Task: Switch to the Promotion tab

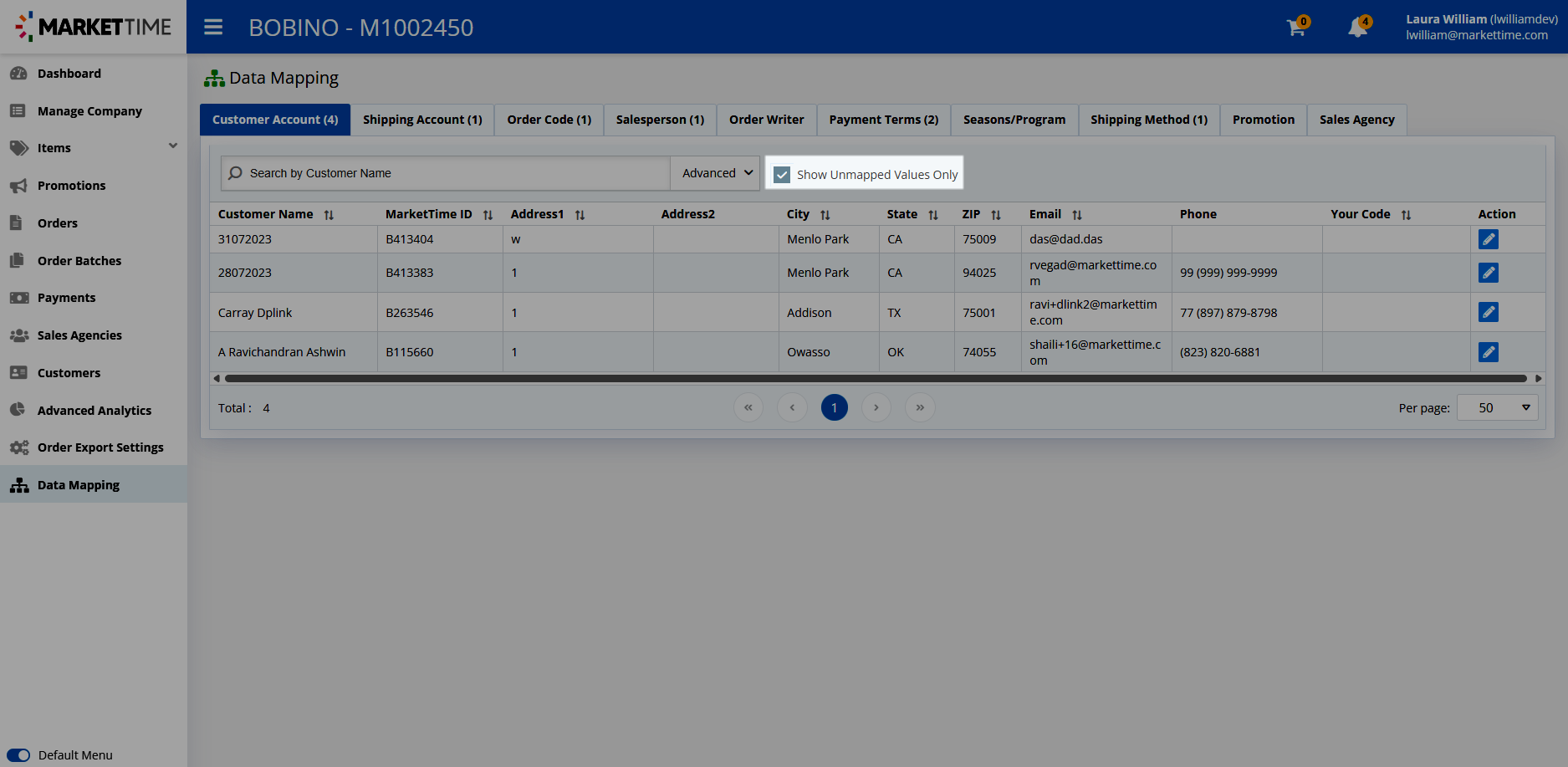Action: click(1264, 120)
